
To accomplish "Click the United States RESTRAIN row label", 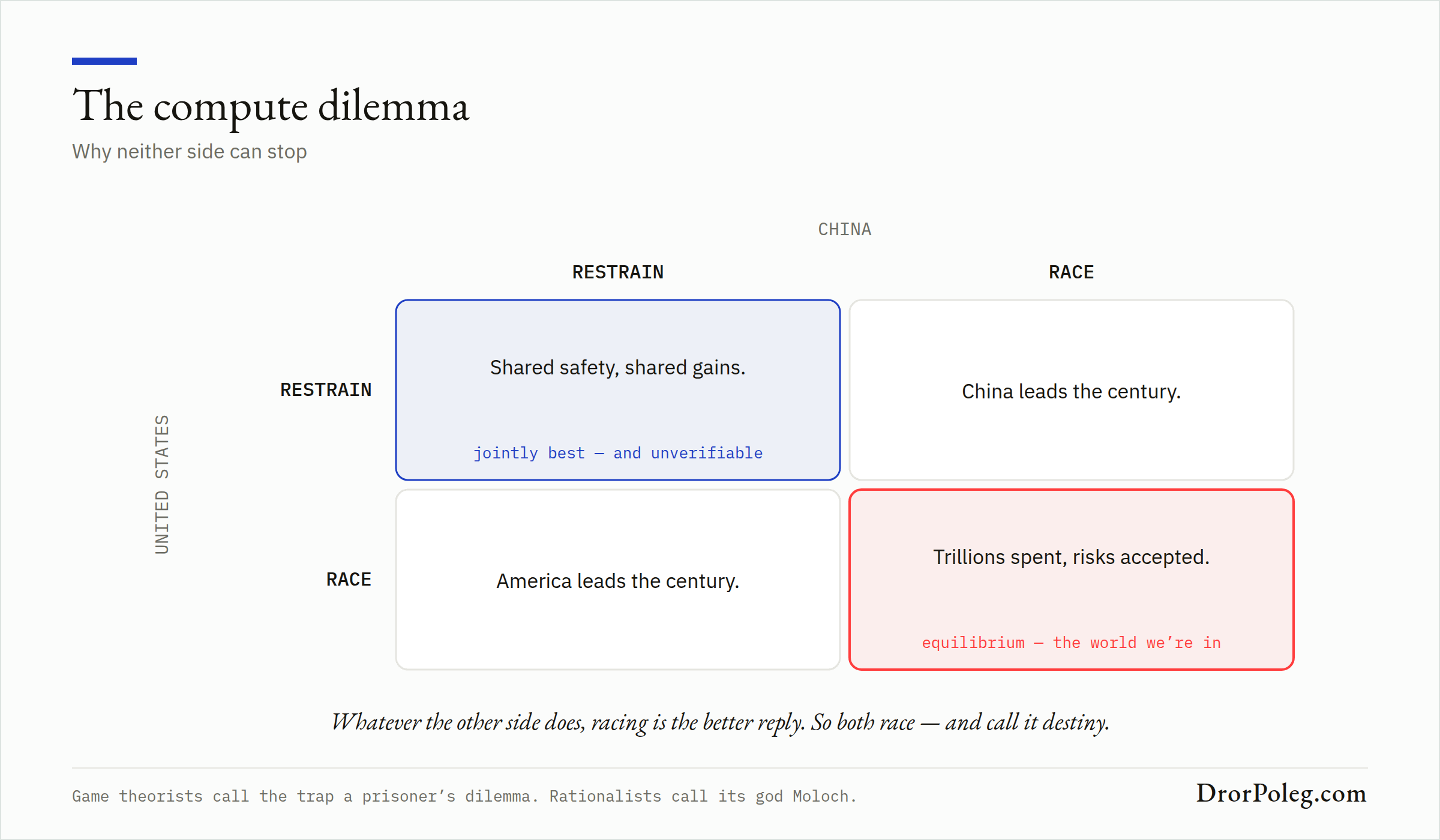I will [326, 390].
